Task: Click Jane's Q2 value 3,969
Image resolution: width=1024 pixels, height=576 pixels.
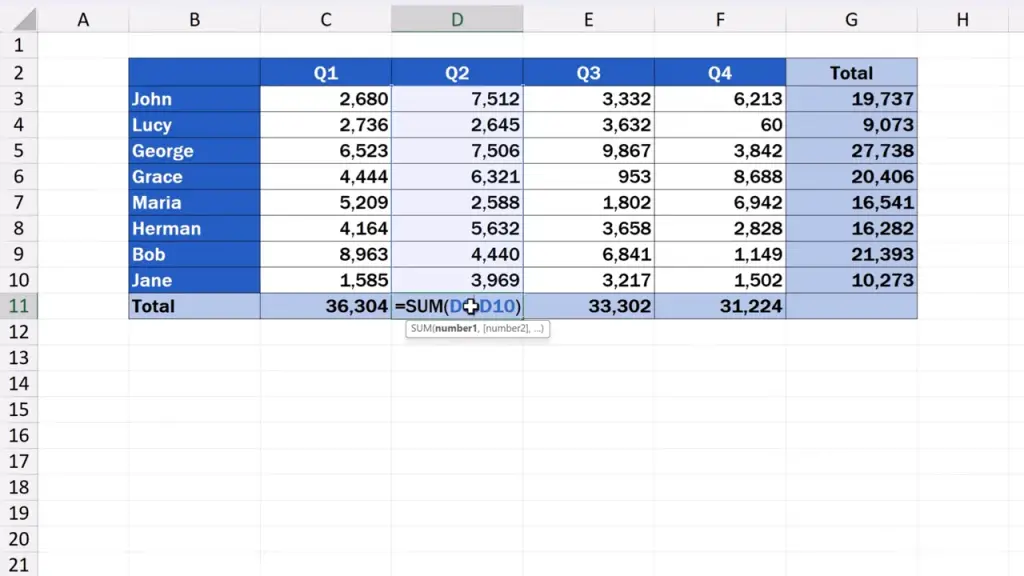Action: [456, 280]
